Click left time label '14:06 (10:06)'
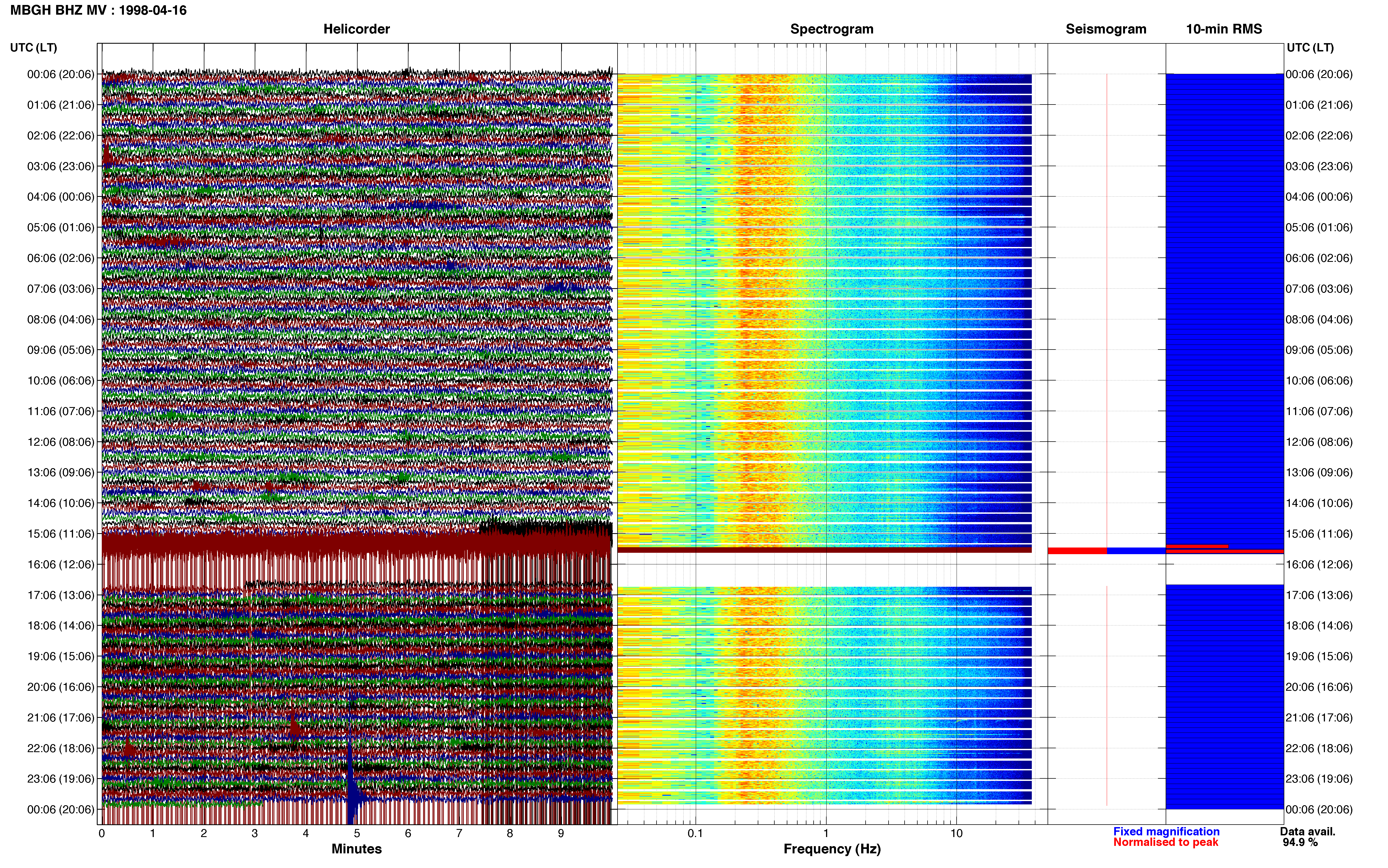Screen dimensions: 1388x868 60,504
